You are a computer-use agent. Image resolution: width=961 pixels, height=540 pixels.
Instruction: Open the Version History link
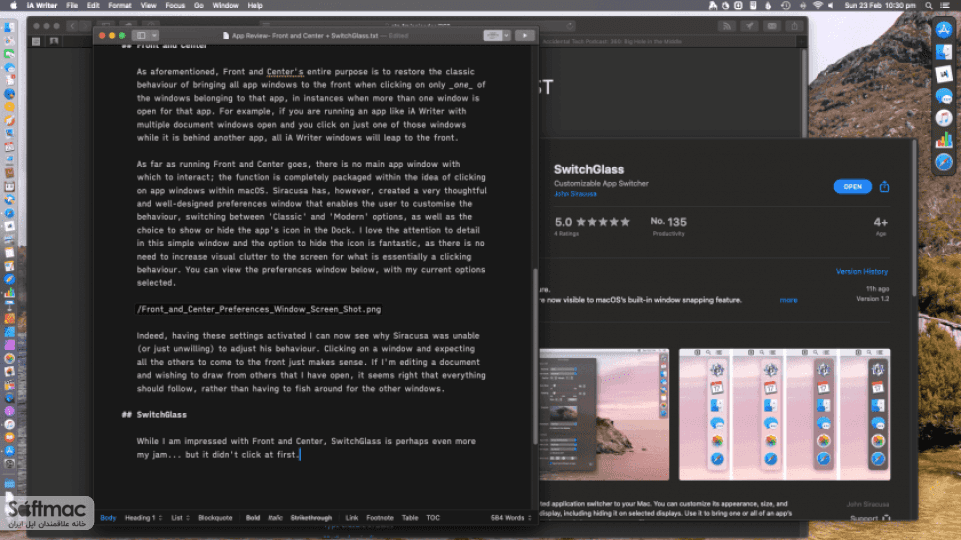click(x=861, y=272)
